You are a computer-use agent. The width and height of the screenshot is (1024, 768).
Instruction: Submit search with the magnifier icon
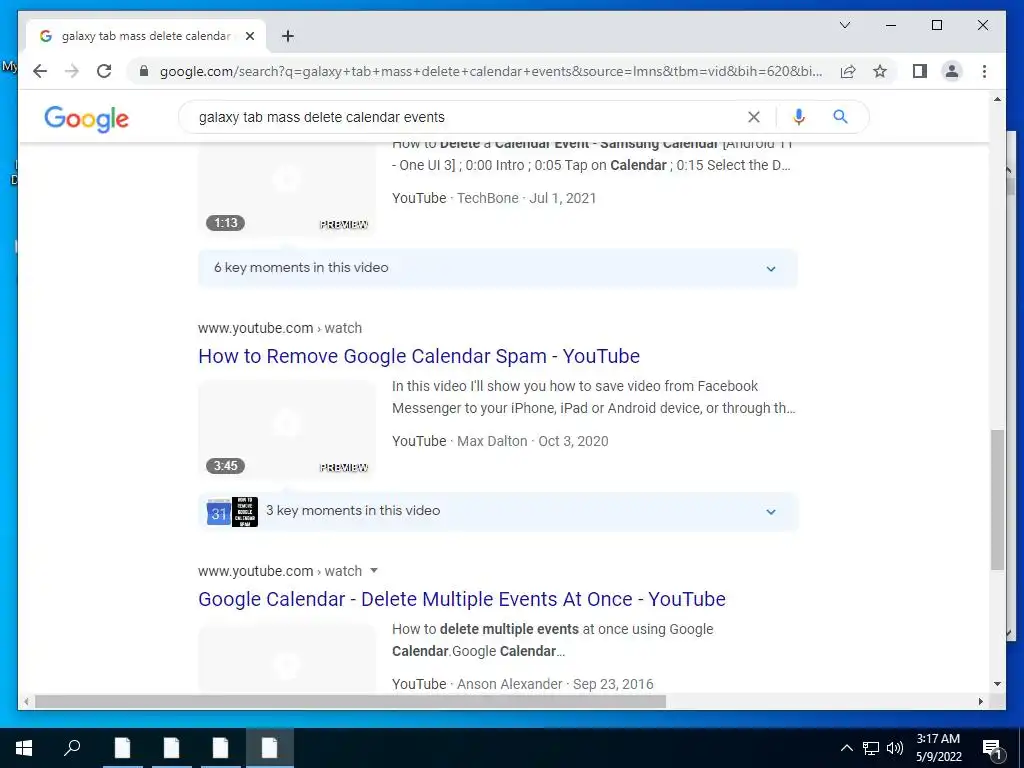tap(840, 117)
